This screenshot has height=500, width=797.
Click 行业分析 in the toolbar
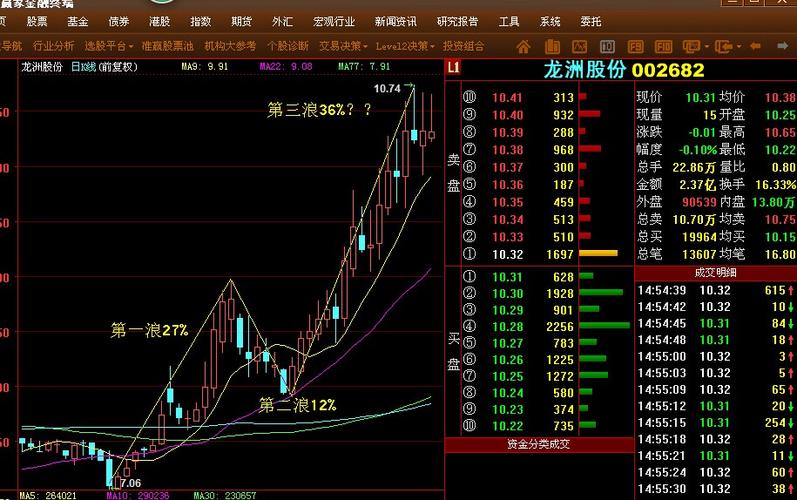(54, 46)
